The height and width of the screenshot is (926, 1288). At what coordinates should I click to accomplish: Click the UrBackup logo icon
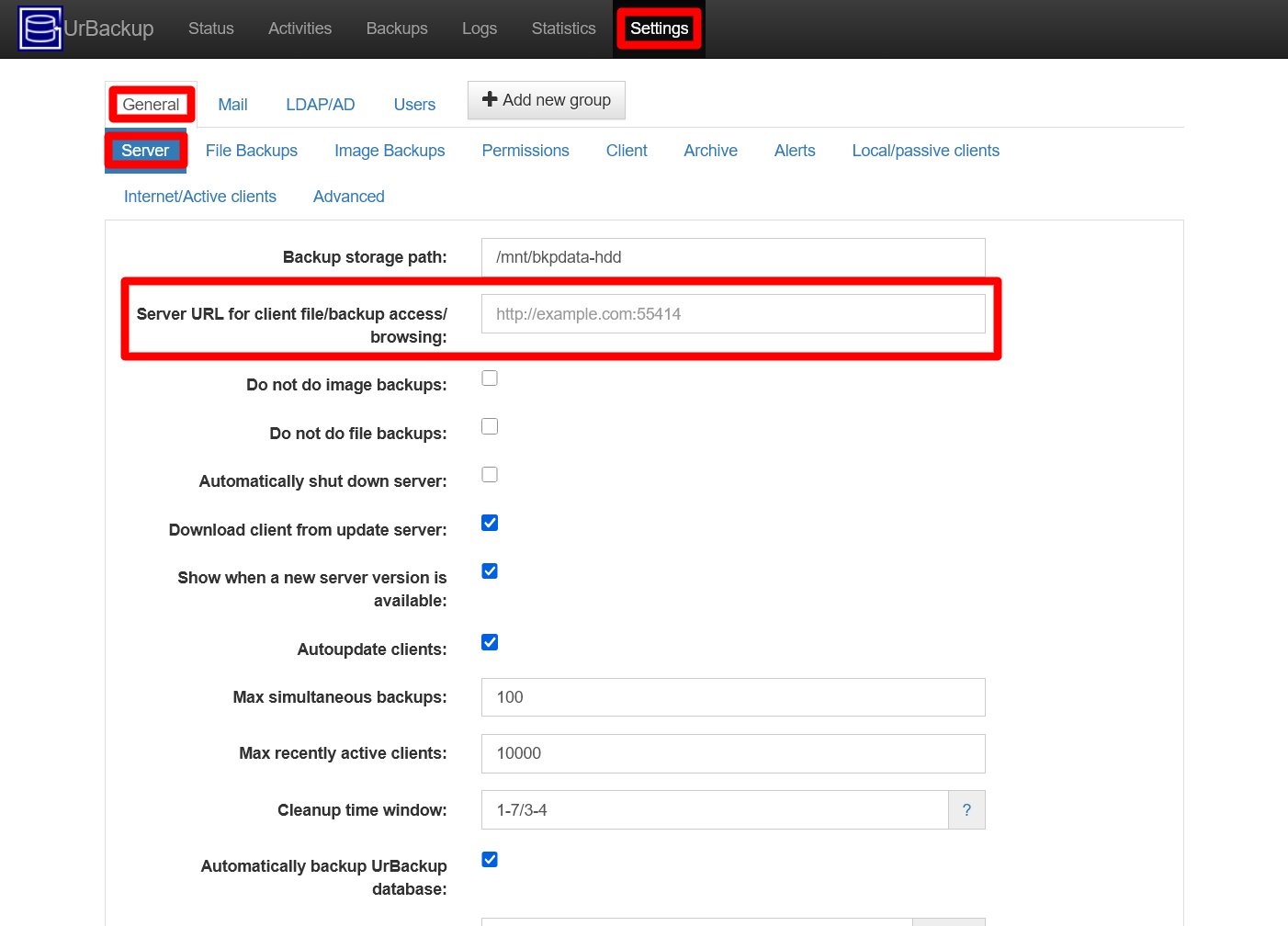tap(40, 28)
